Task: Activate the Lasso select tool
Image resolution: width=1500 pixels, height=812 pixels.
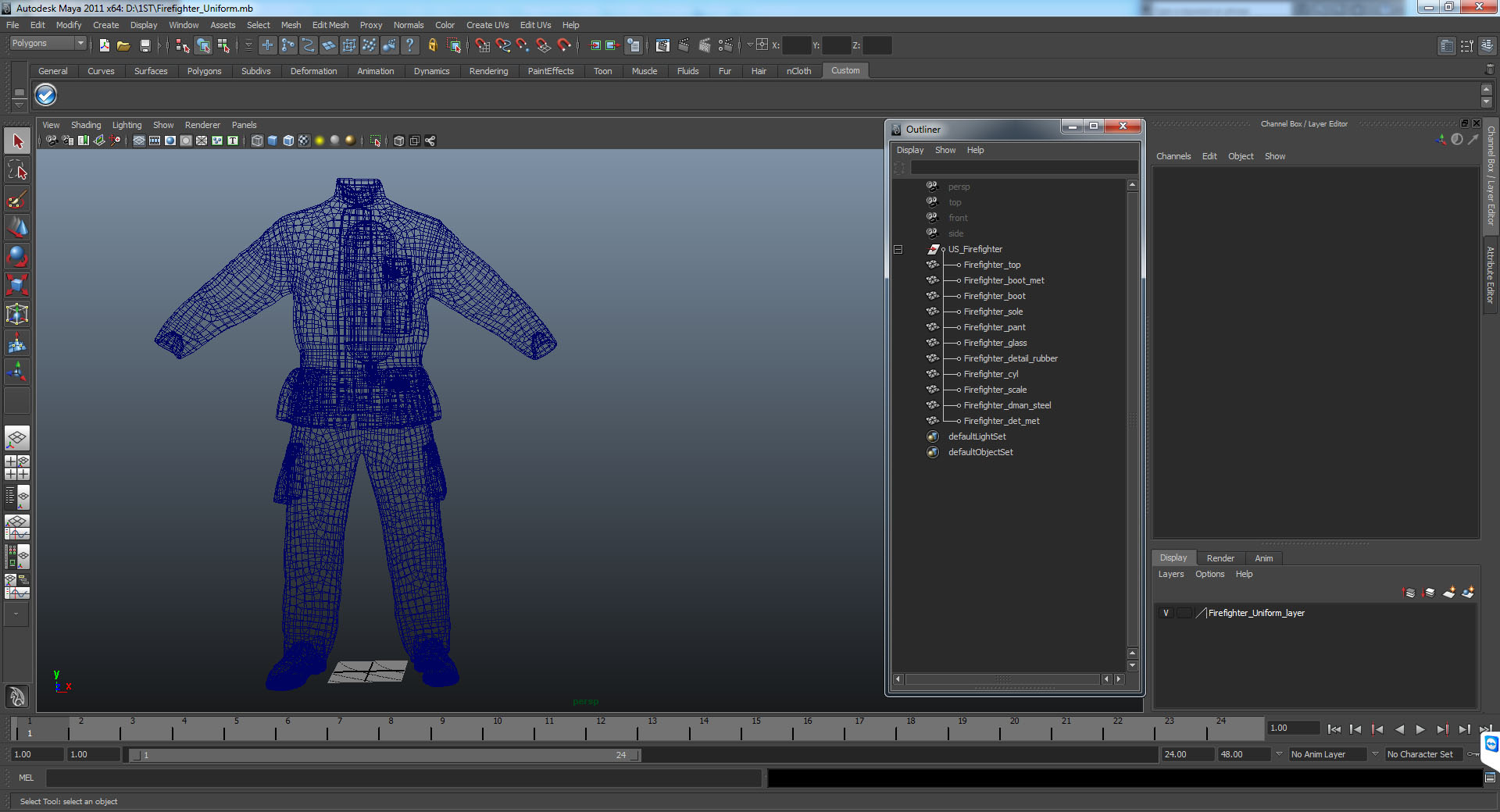Action: pos(17,170)
